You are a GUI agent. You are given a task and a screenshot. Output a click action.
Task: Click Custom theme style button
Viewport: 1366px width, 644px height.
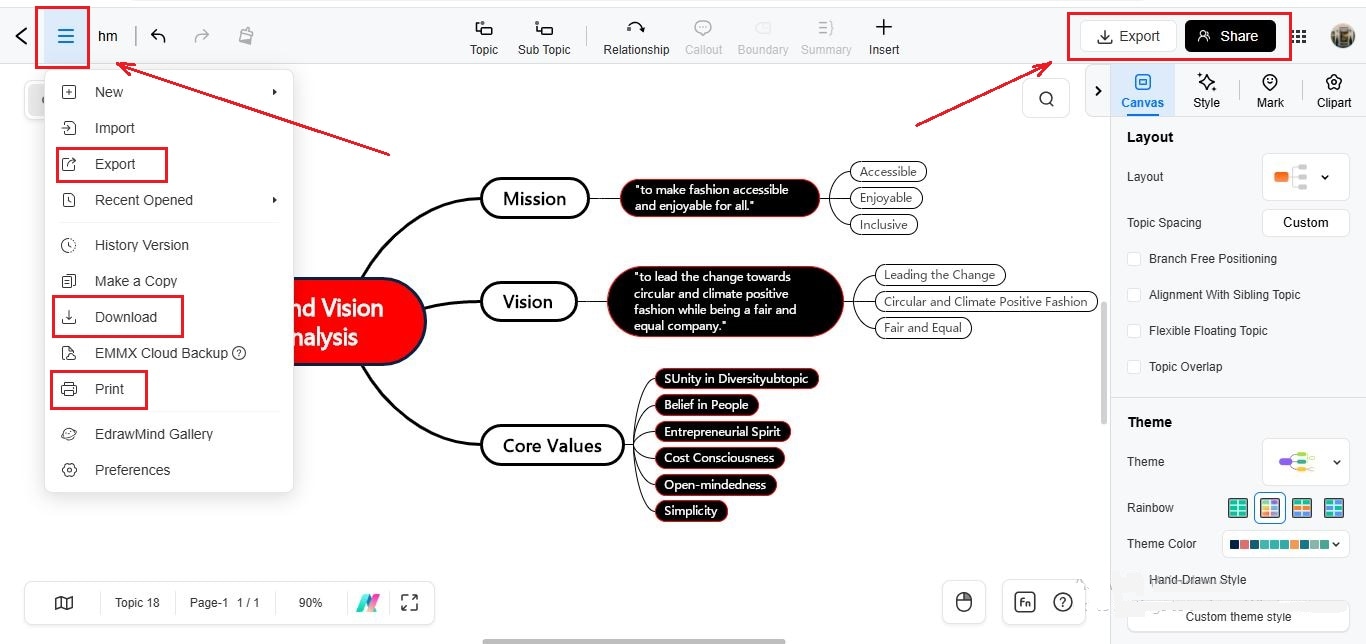pyautogui.click(x=1238, y=617)
